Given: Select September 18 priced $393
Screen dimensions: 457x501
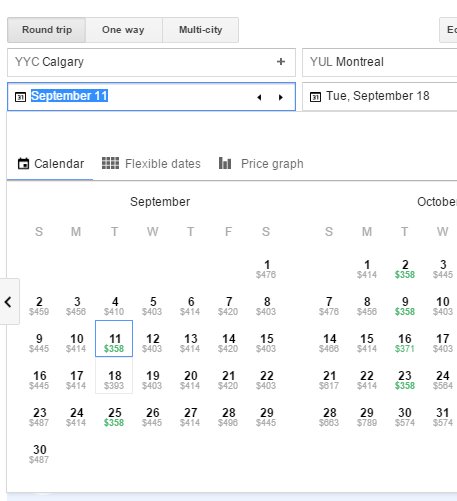Looking at the screenshot, I should (x=114, y=380).
